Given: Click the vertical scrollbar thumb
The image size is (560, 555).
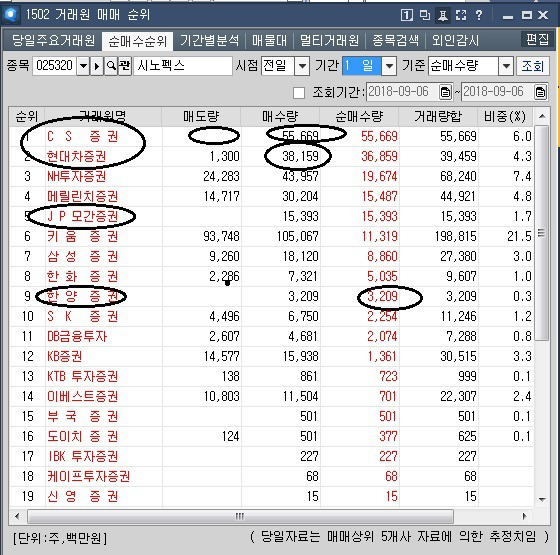Looking at the screenshot, I should click(542, 233).
